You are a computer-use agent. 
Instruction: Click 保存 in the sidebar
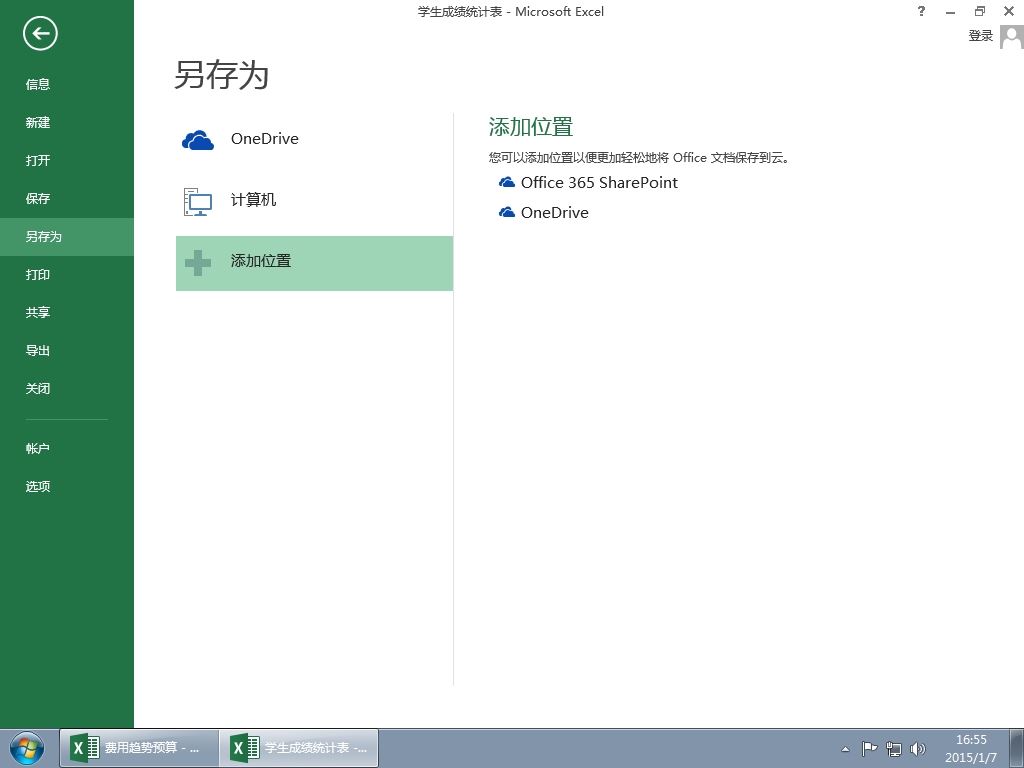pos(38,199)
